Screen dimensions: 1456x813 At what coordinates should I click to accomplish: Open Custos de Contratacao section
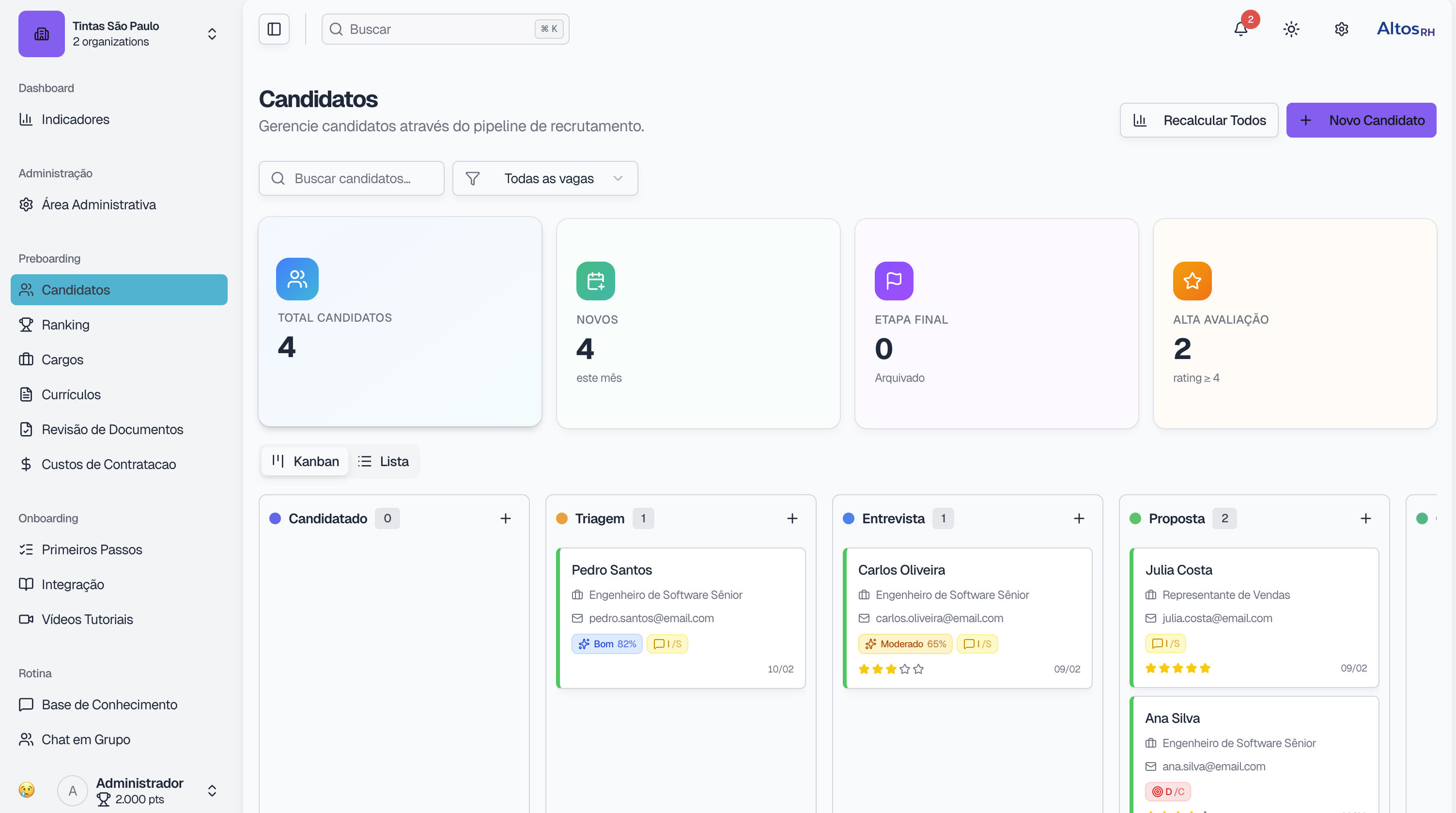(108, 464)
